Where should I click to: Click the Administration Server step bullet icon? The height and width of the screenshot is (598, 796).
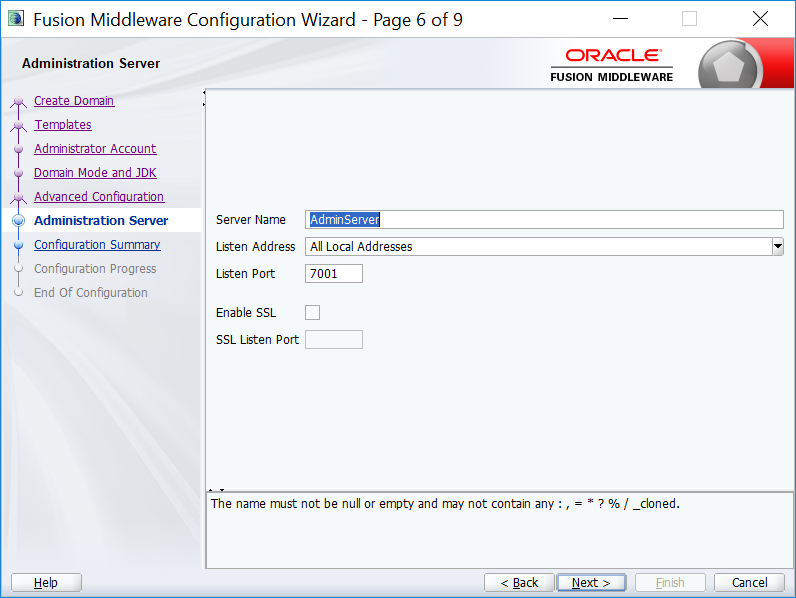[18, 221]
